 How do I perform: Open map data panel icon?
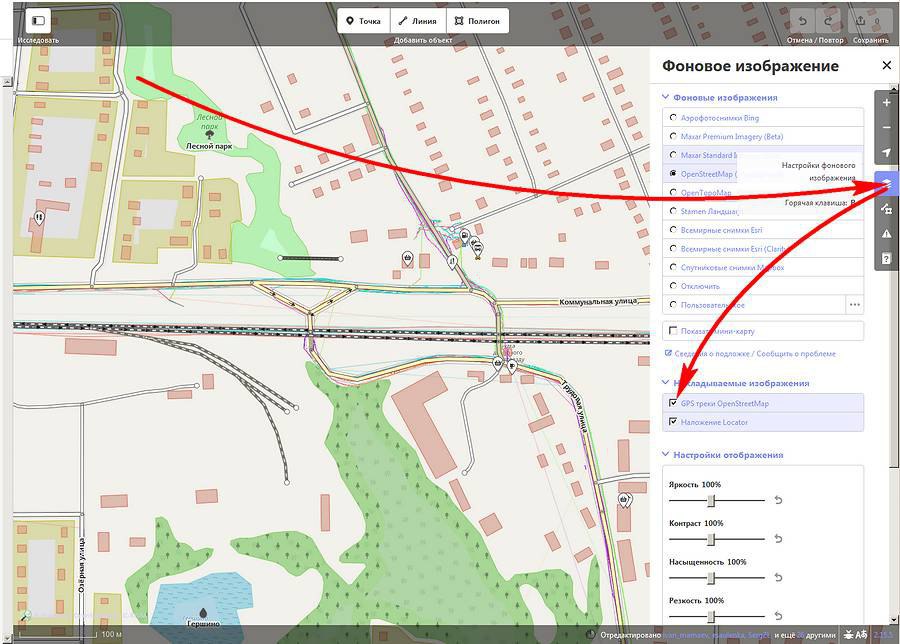coord(886,208)
